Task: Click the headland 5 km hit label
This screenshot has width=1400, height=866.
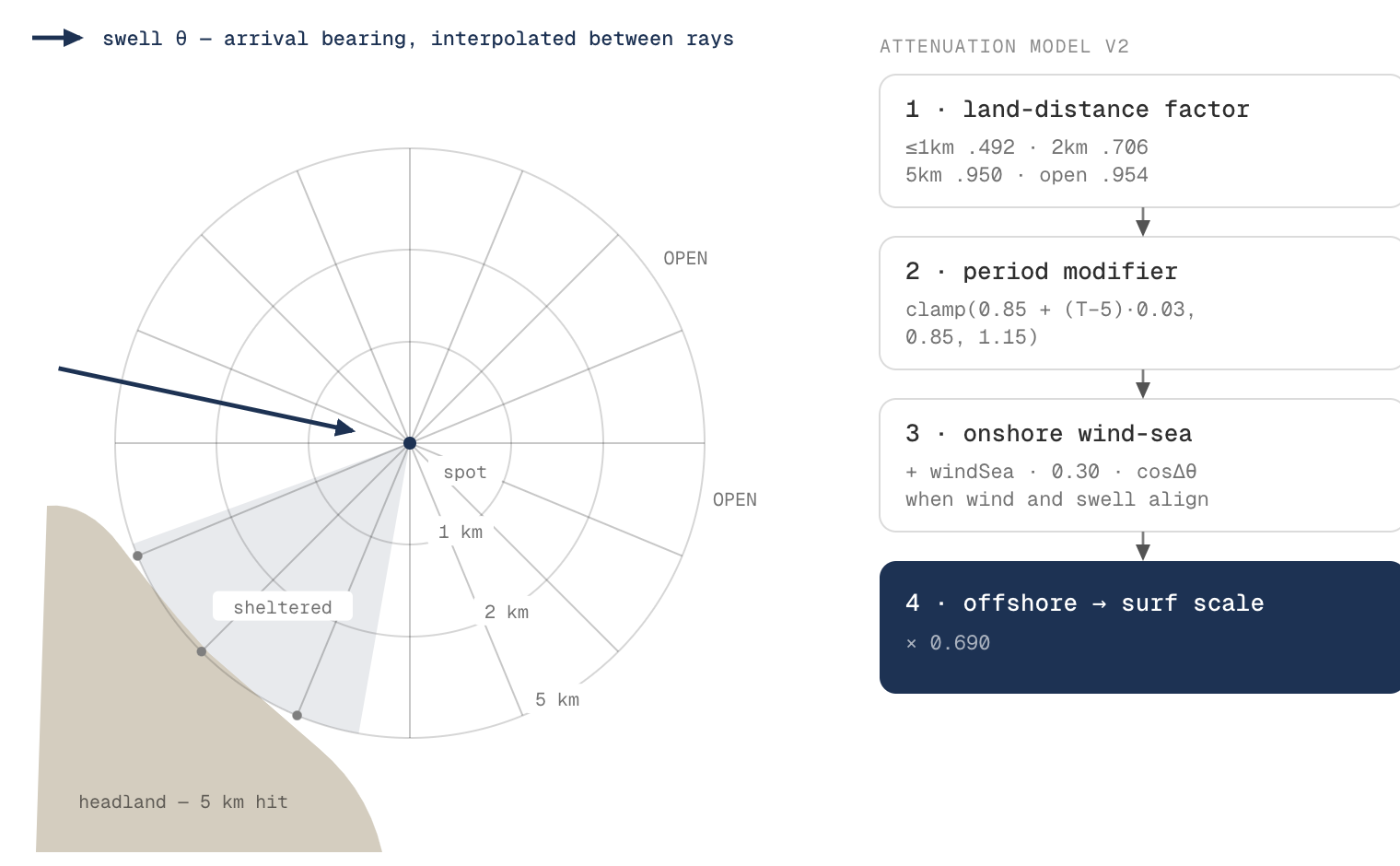Action: pyautogui.click(x=183, y=802)
